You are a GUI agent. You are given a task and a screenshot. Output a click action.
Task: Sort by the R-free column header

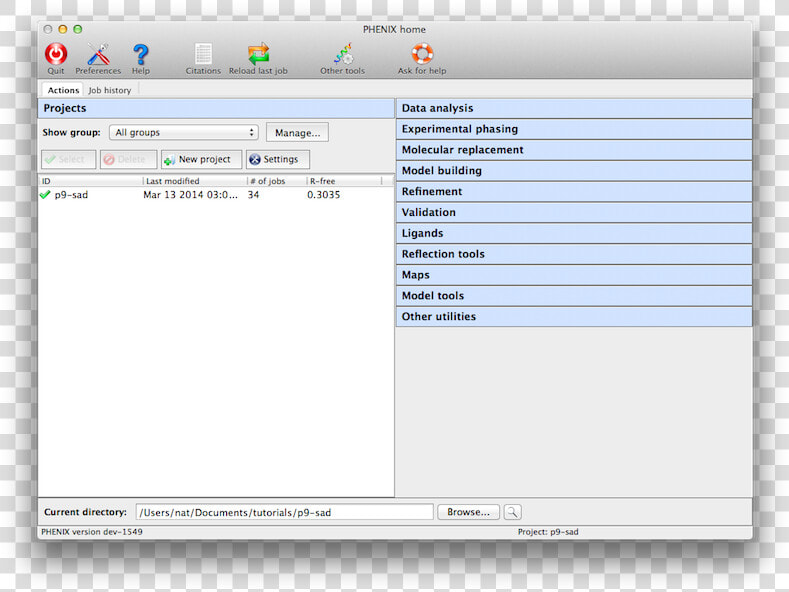coord(344,181)
